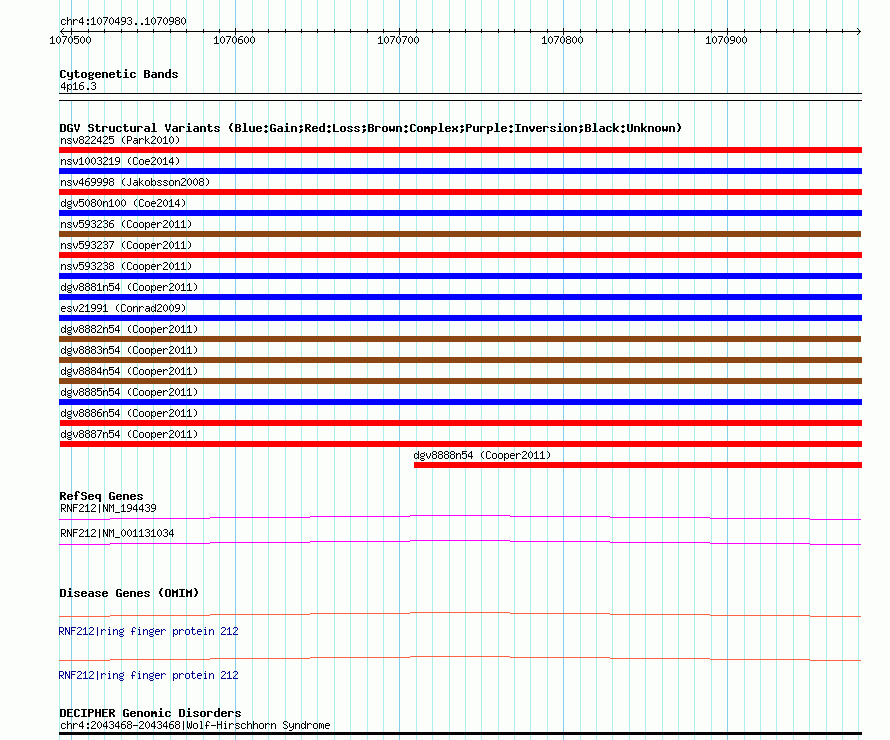The image size is (890, 740).
Task: Select variant label dgv8885n54 (Cooper2011)
Action: point(129,392)
